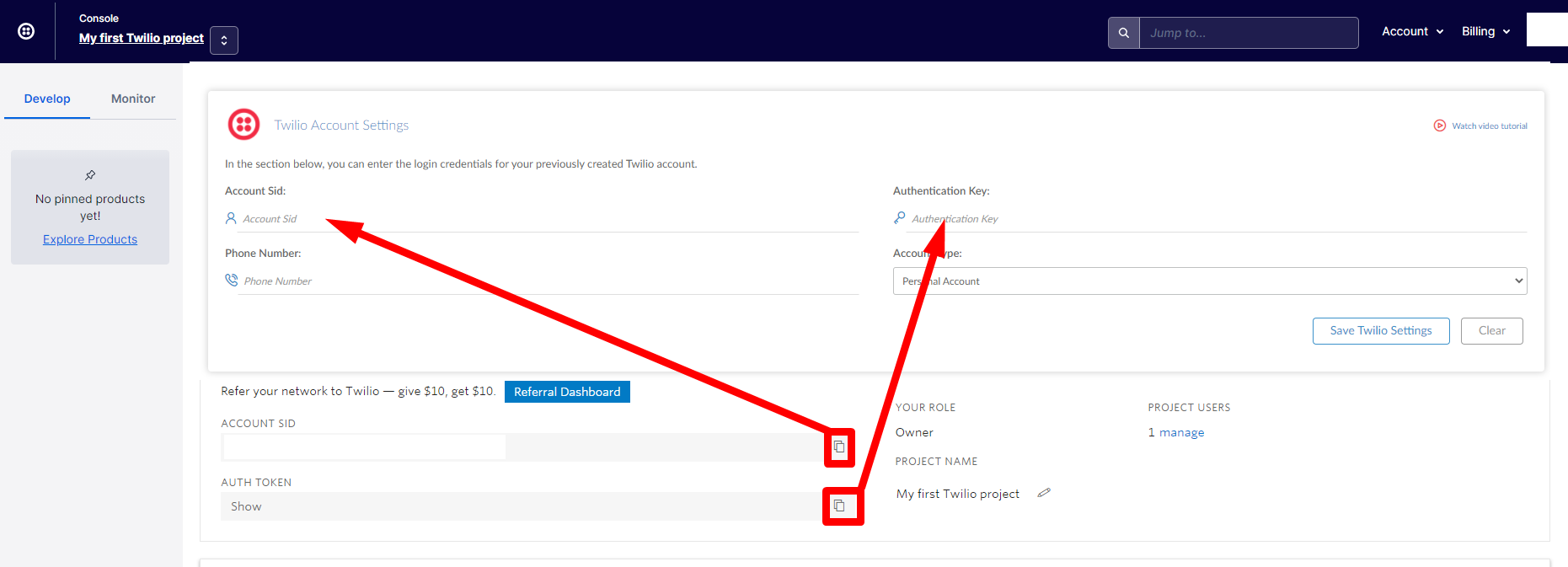This screenshot has height=567, width=1568.
Task: Edit the project name pencil icon
Action: pos(1044,493)
